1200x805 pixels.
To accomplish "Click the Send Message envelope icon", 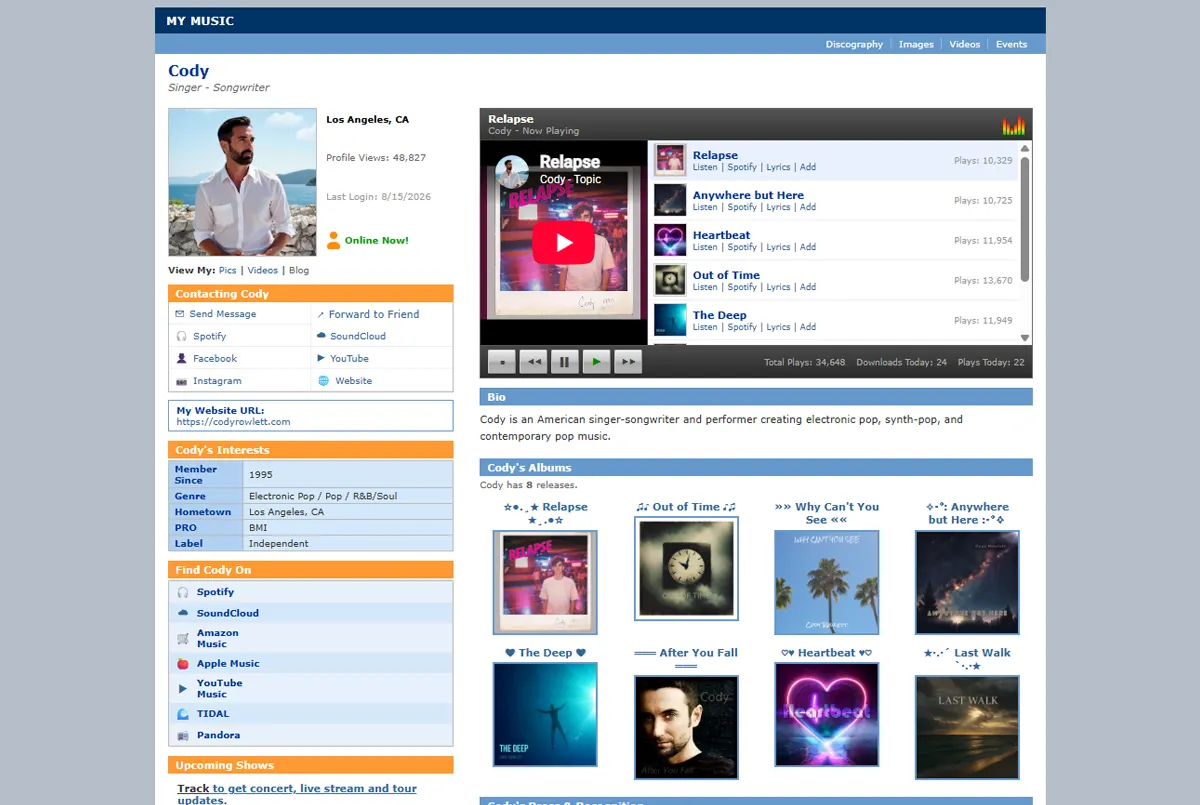I will [181, 314].
